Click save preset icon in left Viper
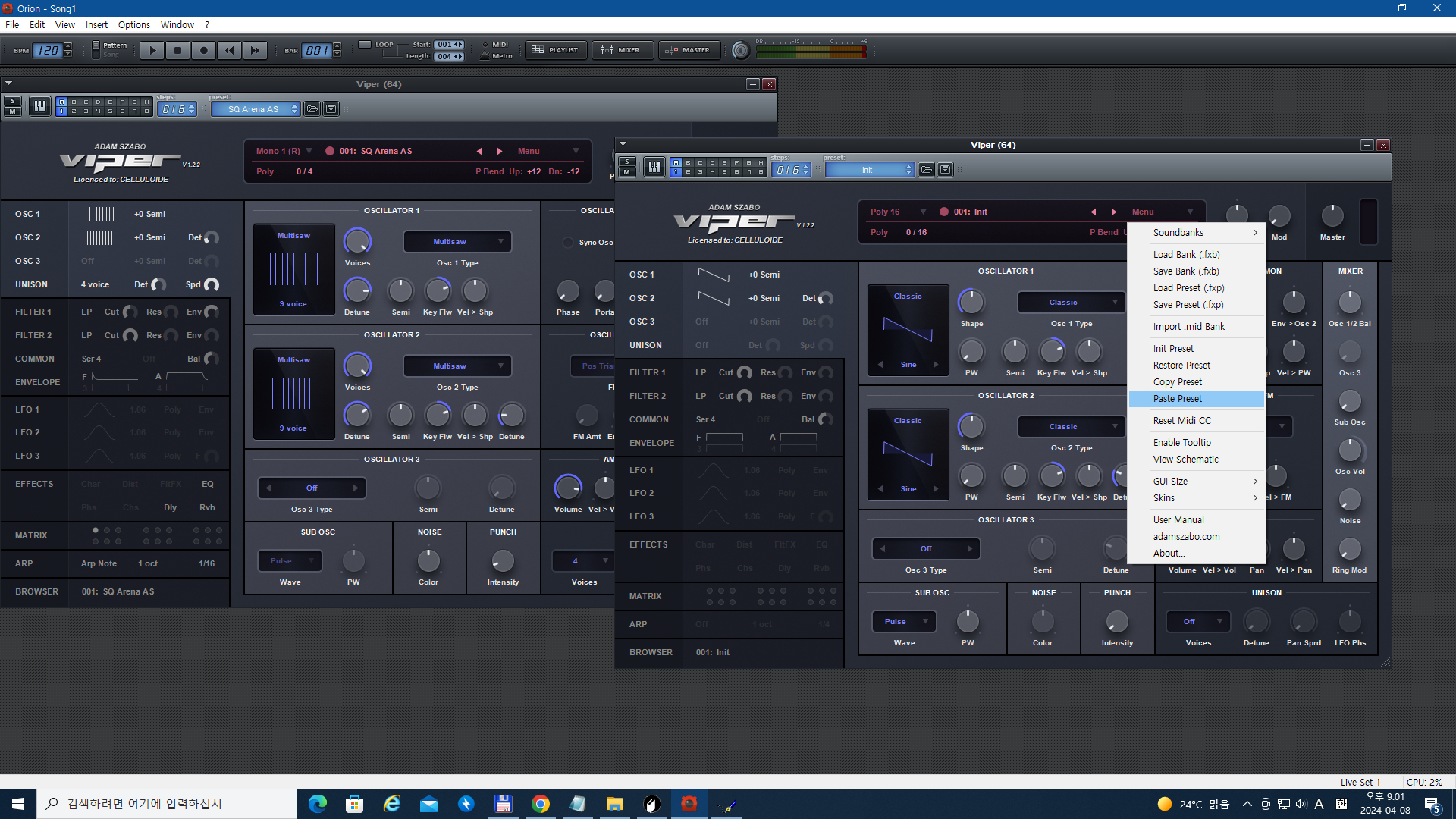1456x819 pixels. [331, 109]
